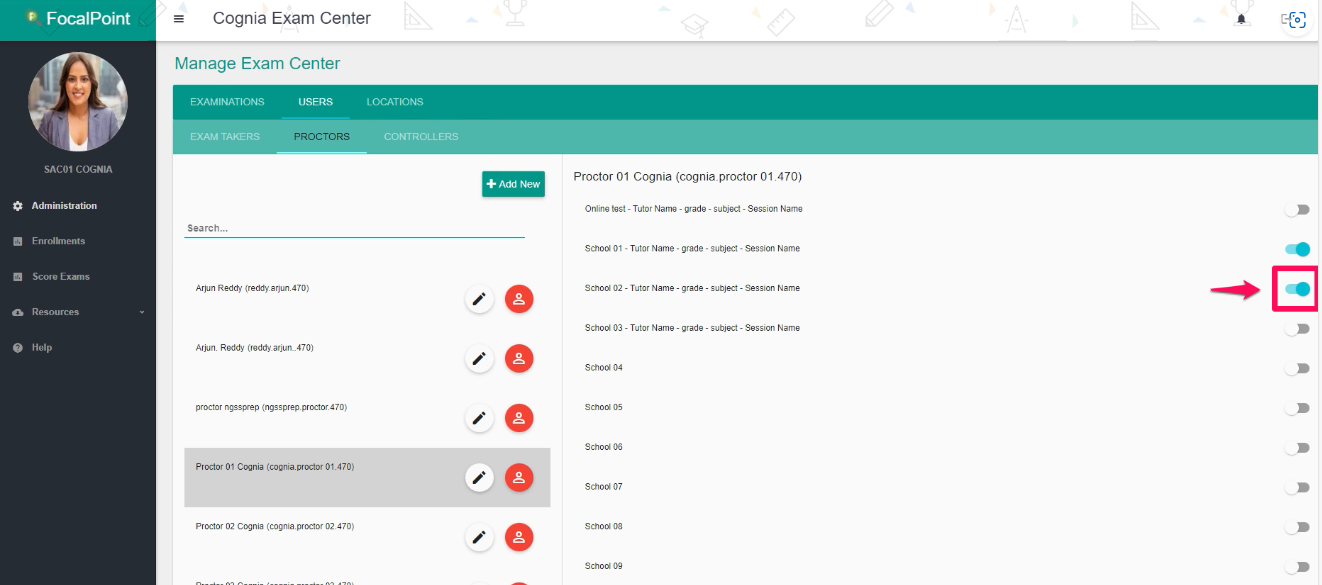Click the user profile photo
This screenshot has width=1322, height=585.
pyautogui.click(x=78, y=102)
